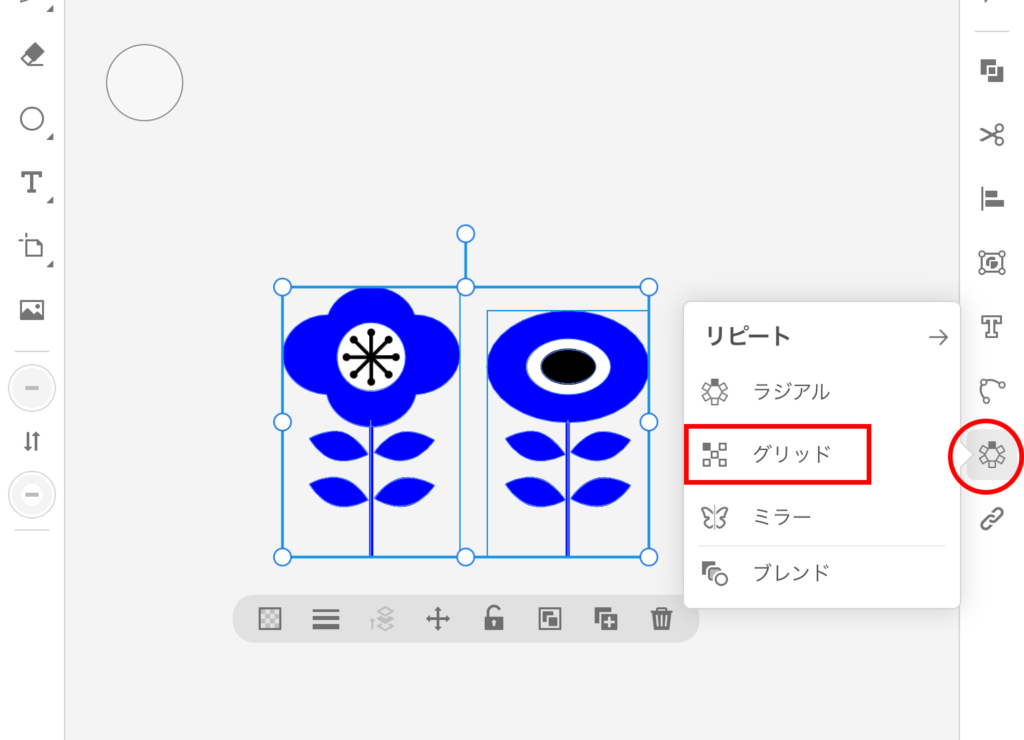Open the upper fill color swatch
The height and width of the screenshot is (740, 1024).
click(32, 388)
